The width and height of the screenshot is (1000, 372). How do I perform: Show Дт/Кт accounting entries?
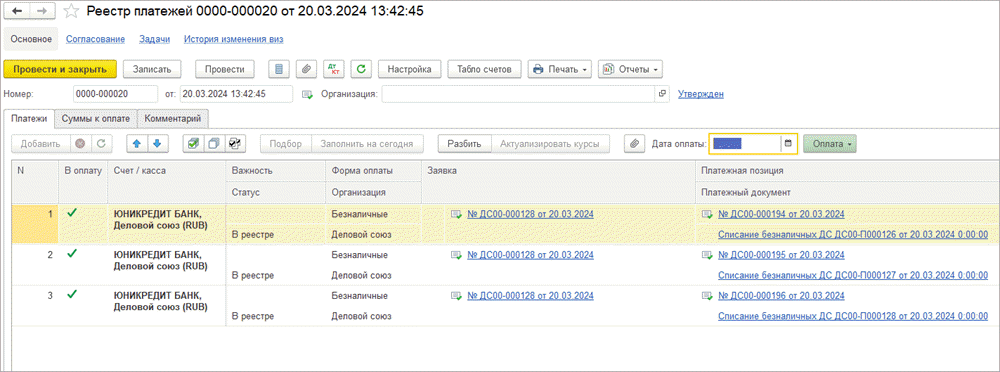click(x=334, y=69)
